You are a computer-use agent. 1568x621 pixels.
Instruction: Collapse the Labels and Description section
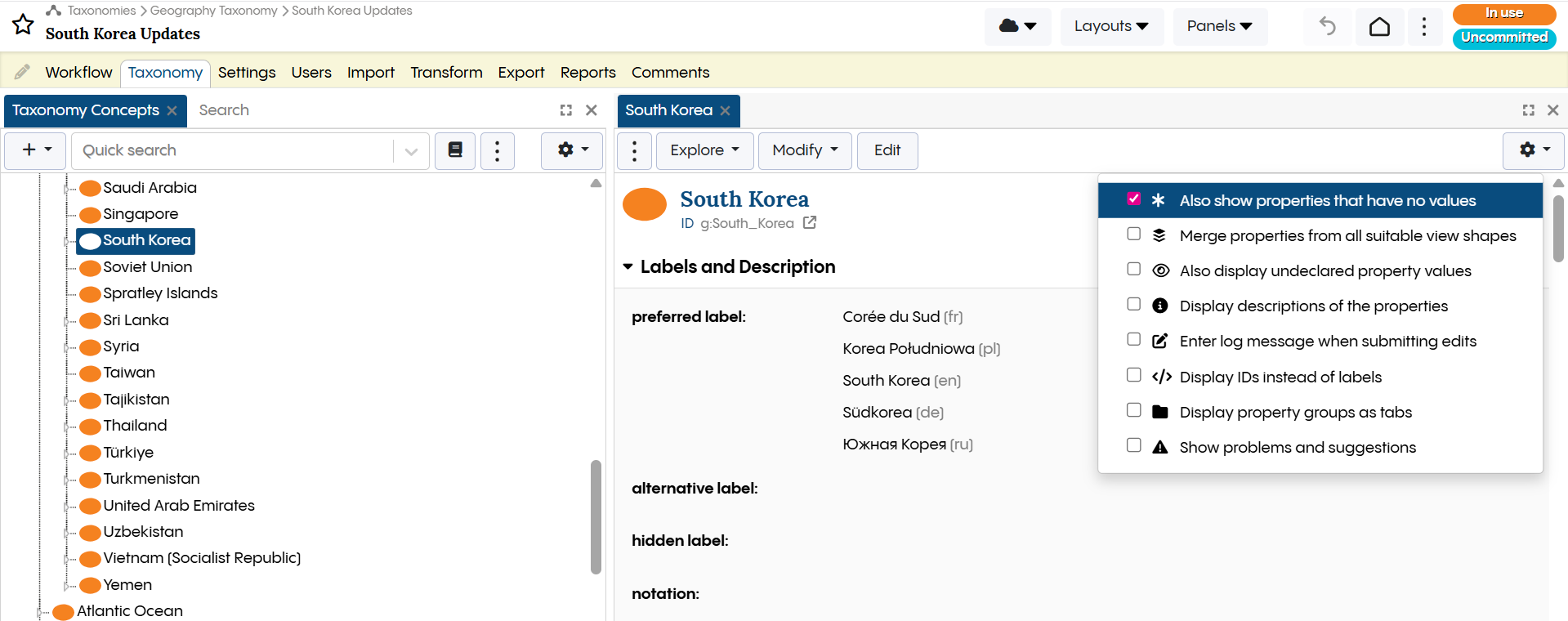pyautogui.click(x=628, y=267)
